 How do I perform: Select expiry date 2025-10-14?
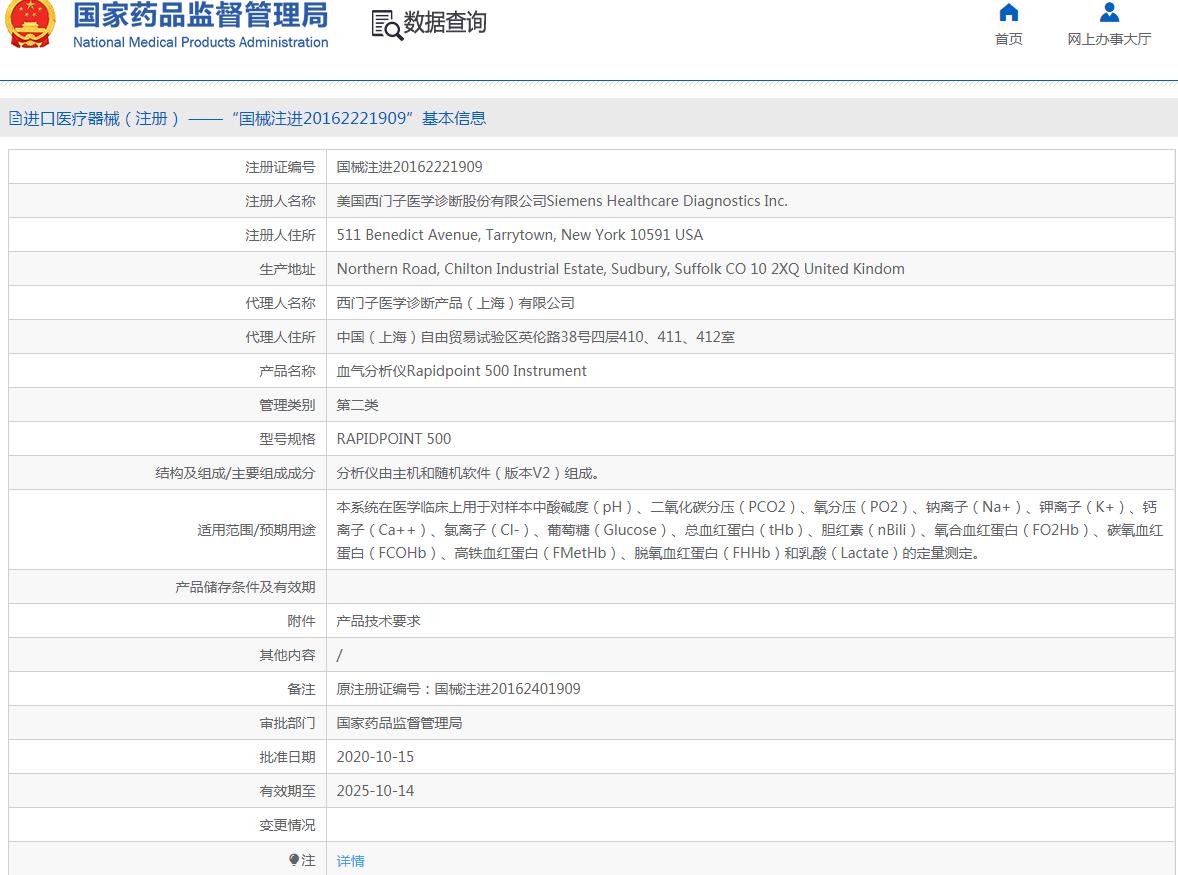point(376,791)
